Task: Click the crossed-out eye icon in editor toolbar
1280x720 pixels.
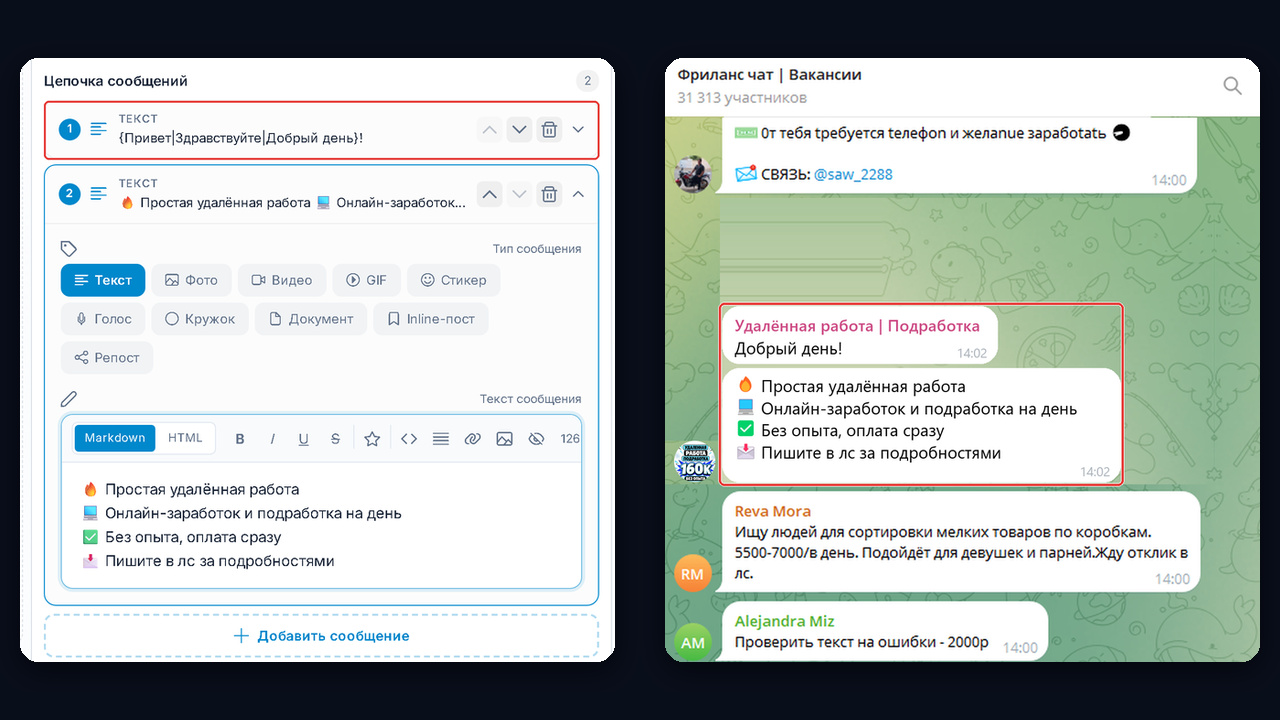Action: coord(536,439)
